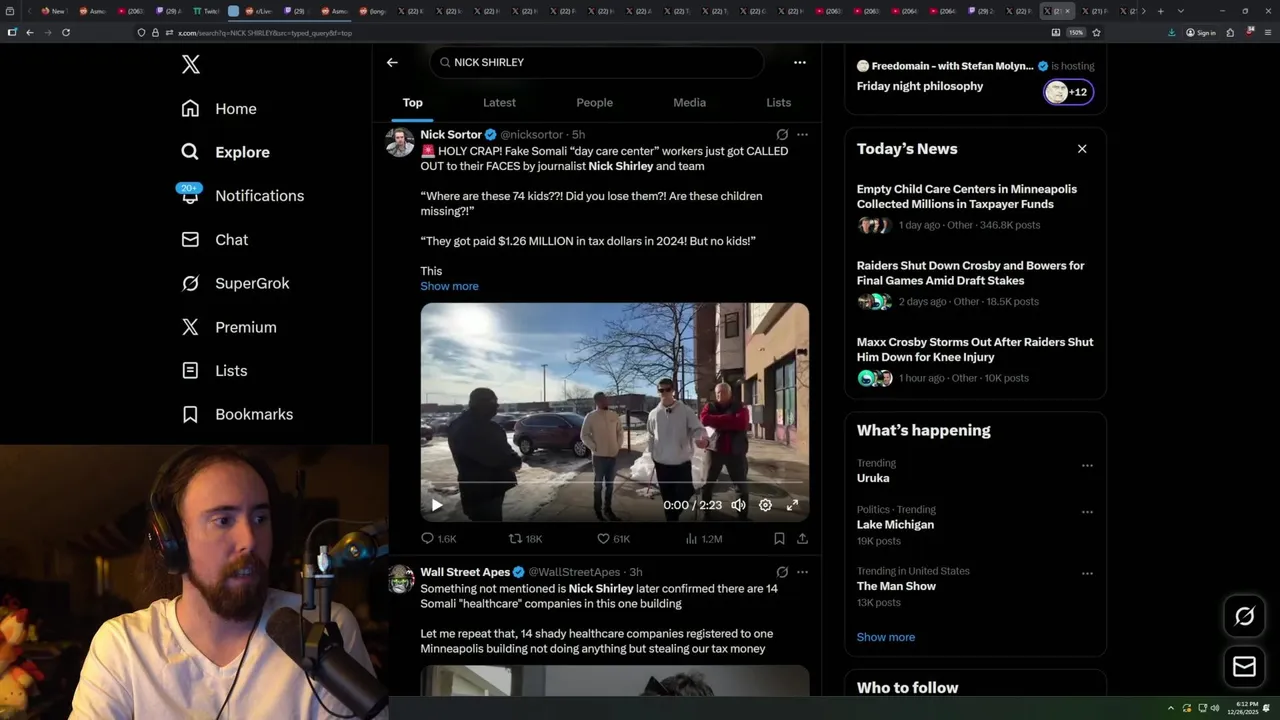Screen dimensions: 1280x720
Task: Expand post text with Show more
Action: click(x=449, y=286)
